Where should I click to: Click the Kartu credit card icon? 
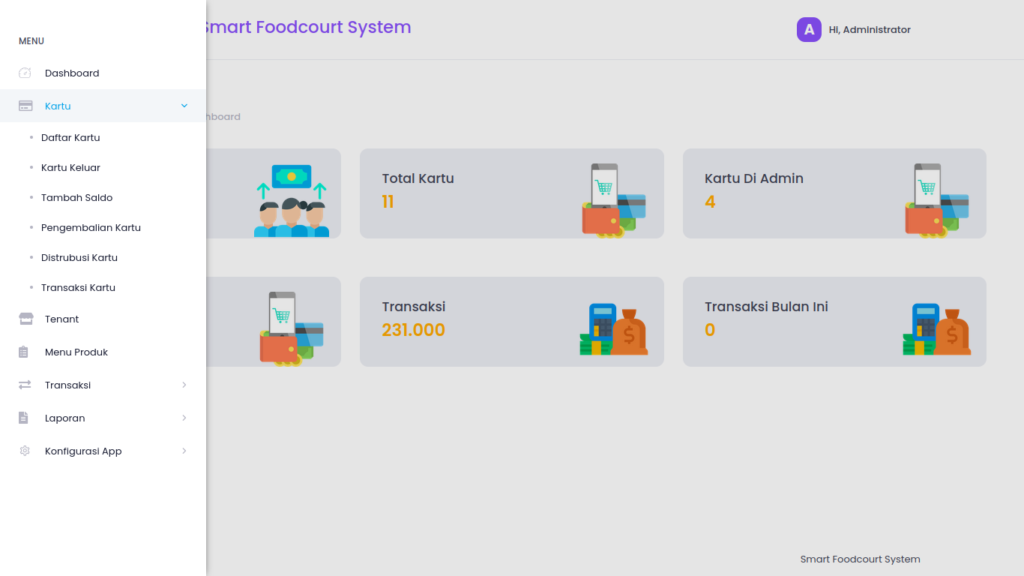(25, 106)
